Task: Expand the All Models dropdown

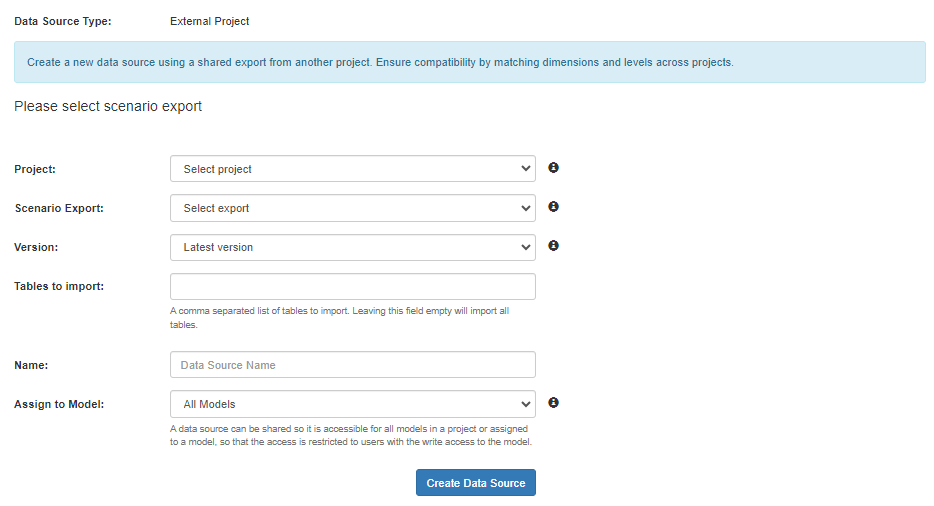Action: (353, 404)
